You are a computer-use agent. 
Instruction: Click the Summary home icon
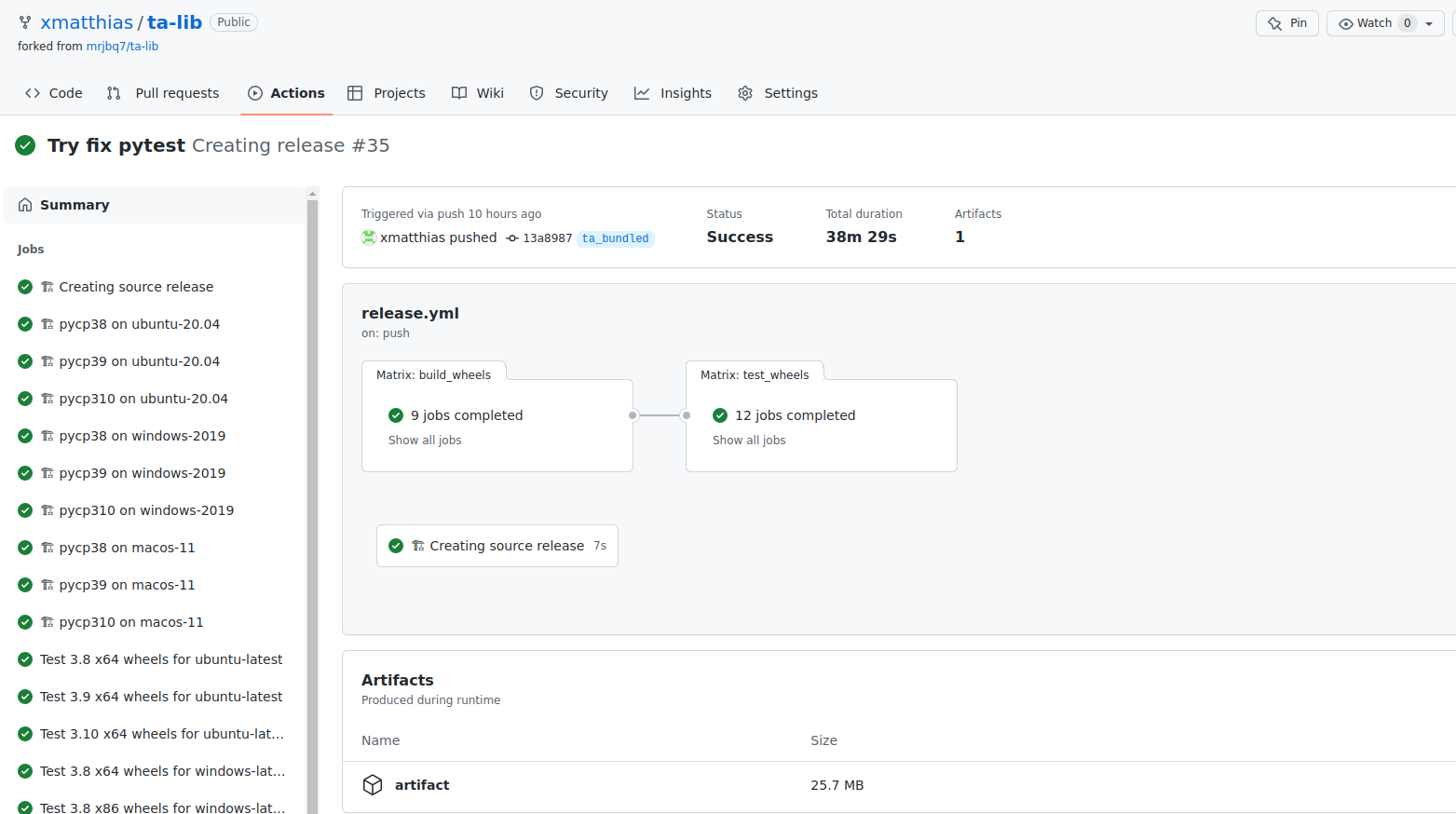(x=25, y=205)
